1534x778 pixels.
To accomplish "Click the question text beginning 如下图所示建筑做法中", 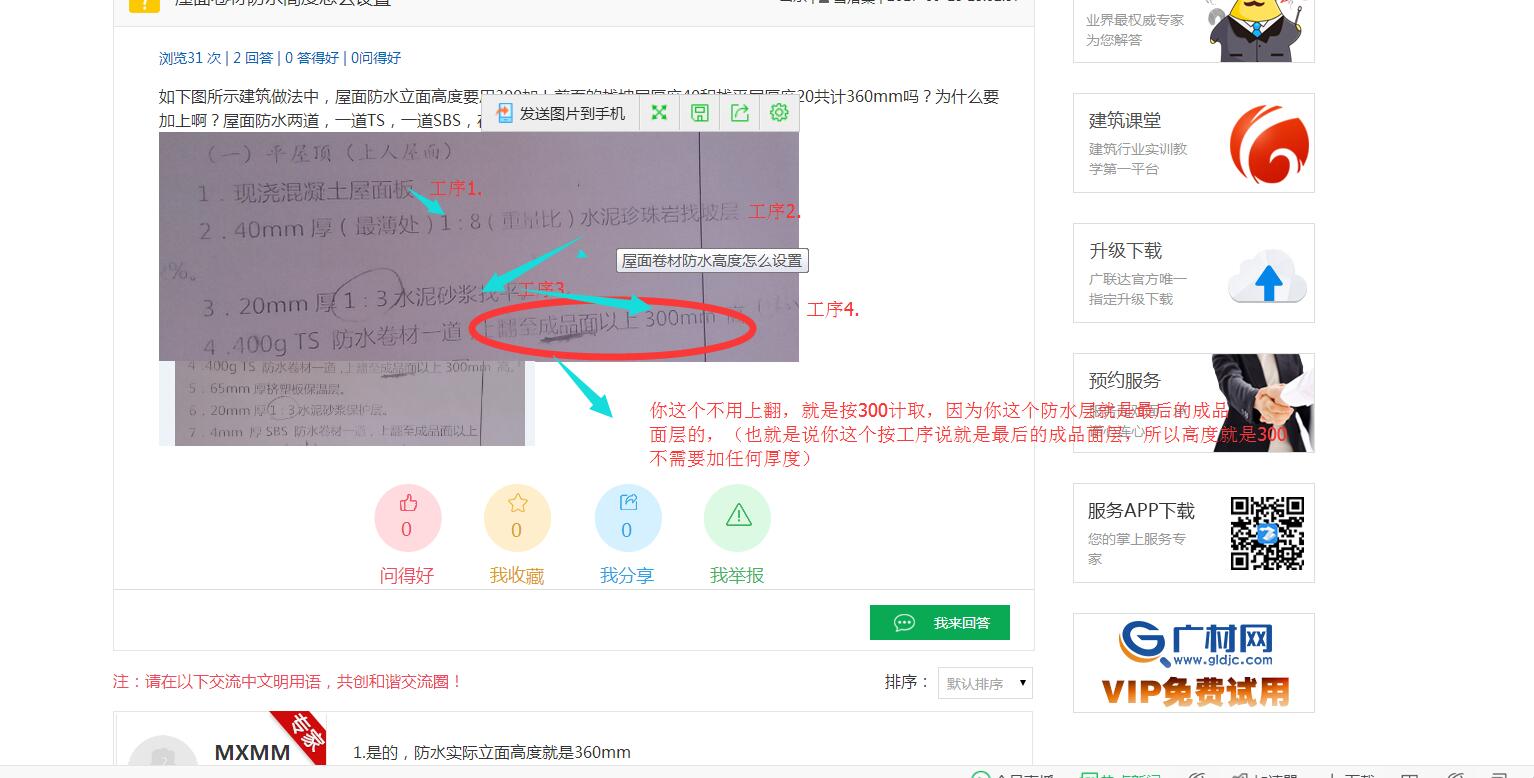I will point(578,109).
